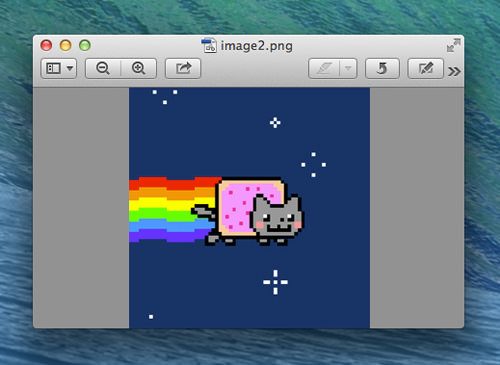The height and width of the screenshot is (365, 500).
Task: Show the Edit markup toolbar
Action: (x=426, y=69)
